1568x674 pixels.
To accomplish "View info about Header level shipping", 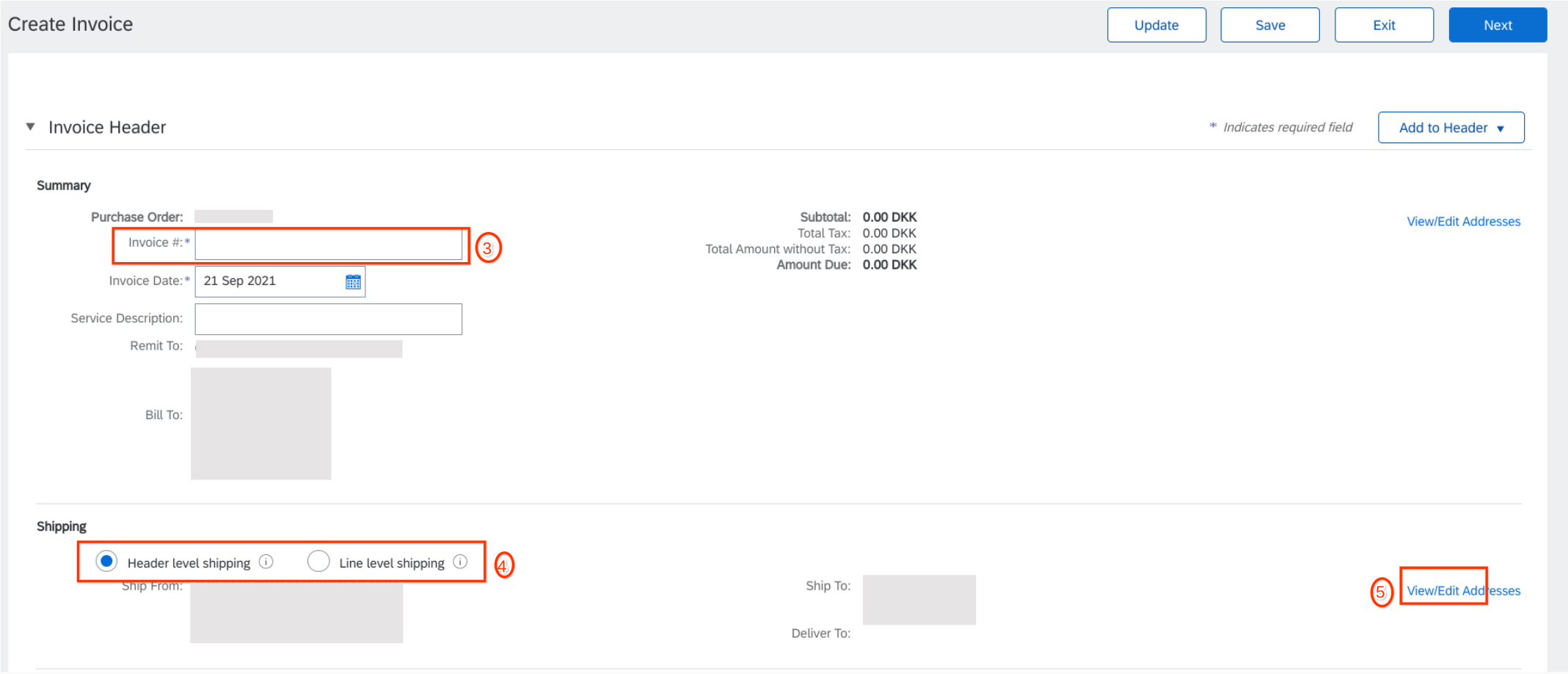I will tap(266, 562).
